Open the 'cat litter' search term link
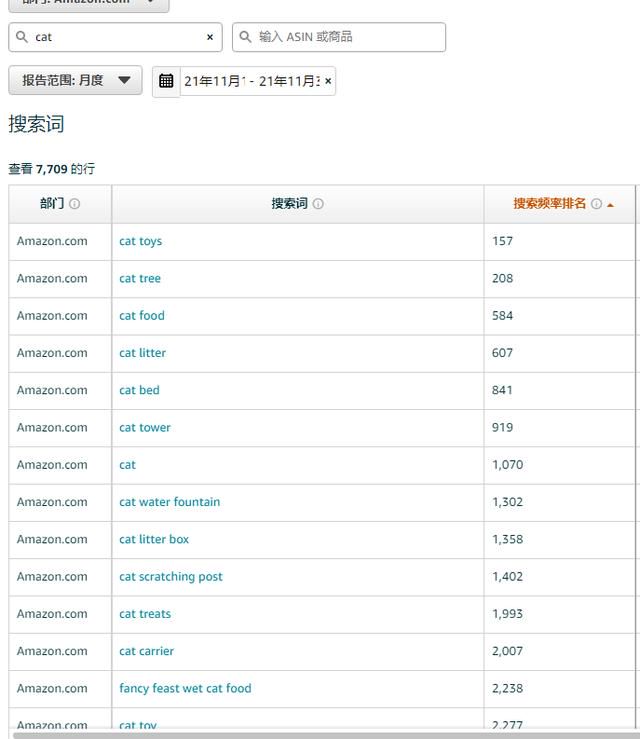Screen dimensions: 640x739 [x=142, y=353]
